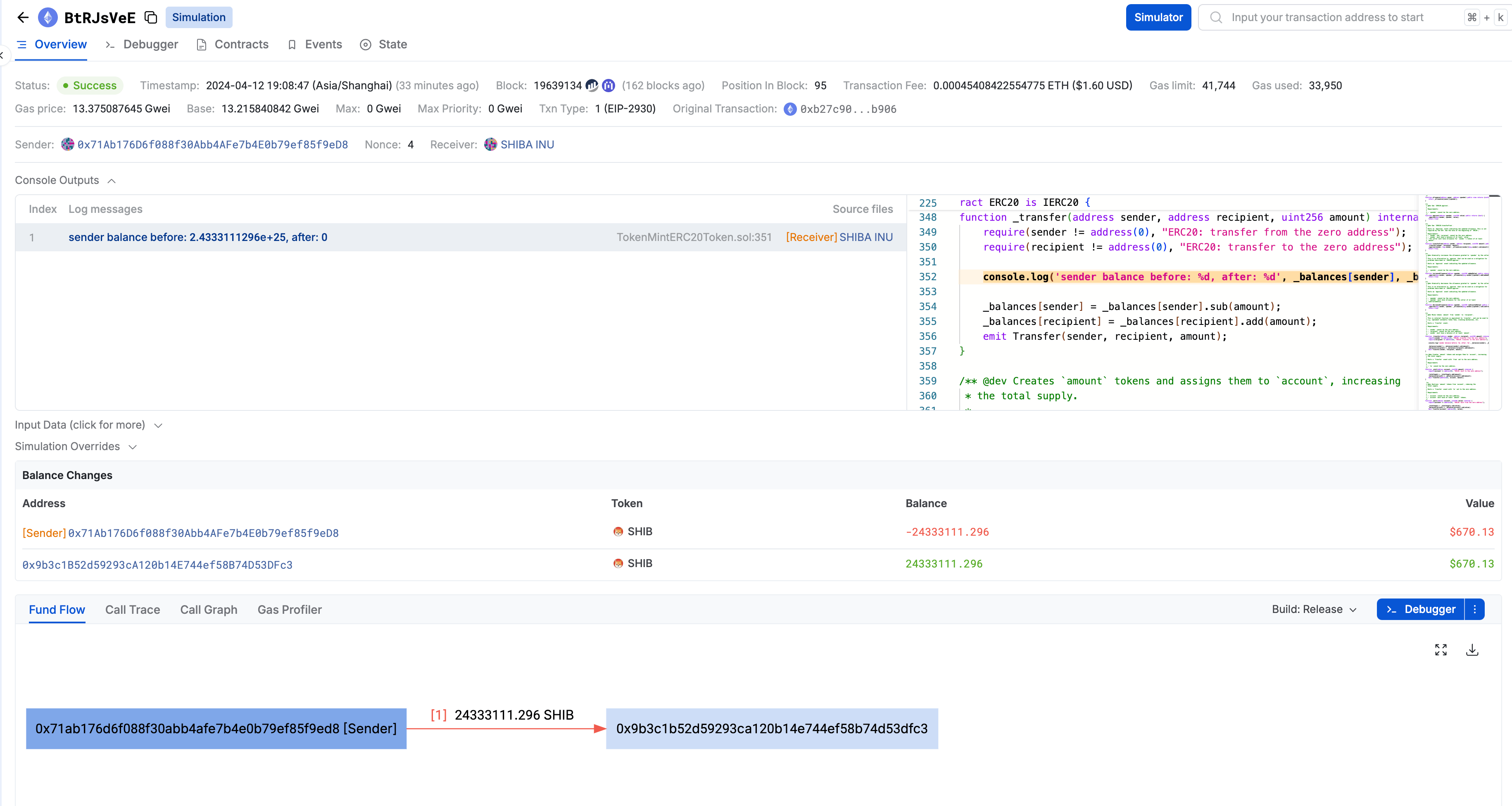1512x806 pixels.
Task: Open original transaction 0xb27c90...b906 link
Action: click(x=848, y=109)
